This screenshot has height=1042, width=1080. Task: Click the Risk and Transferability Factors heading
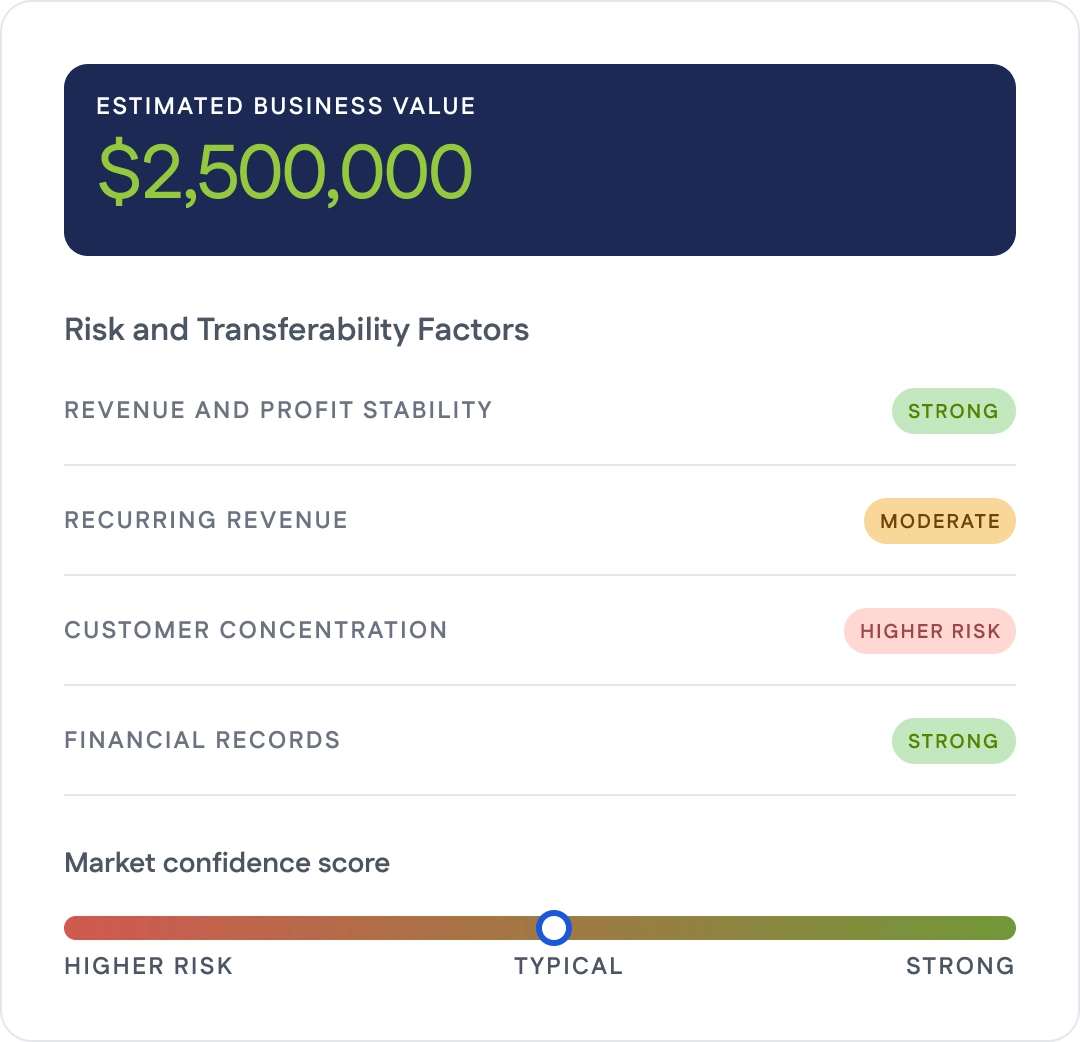[296, 329]
